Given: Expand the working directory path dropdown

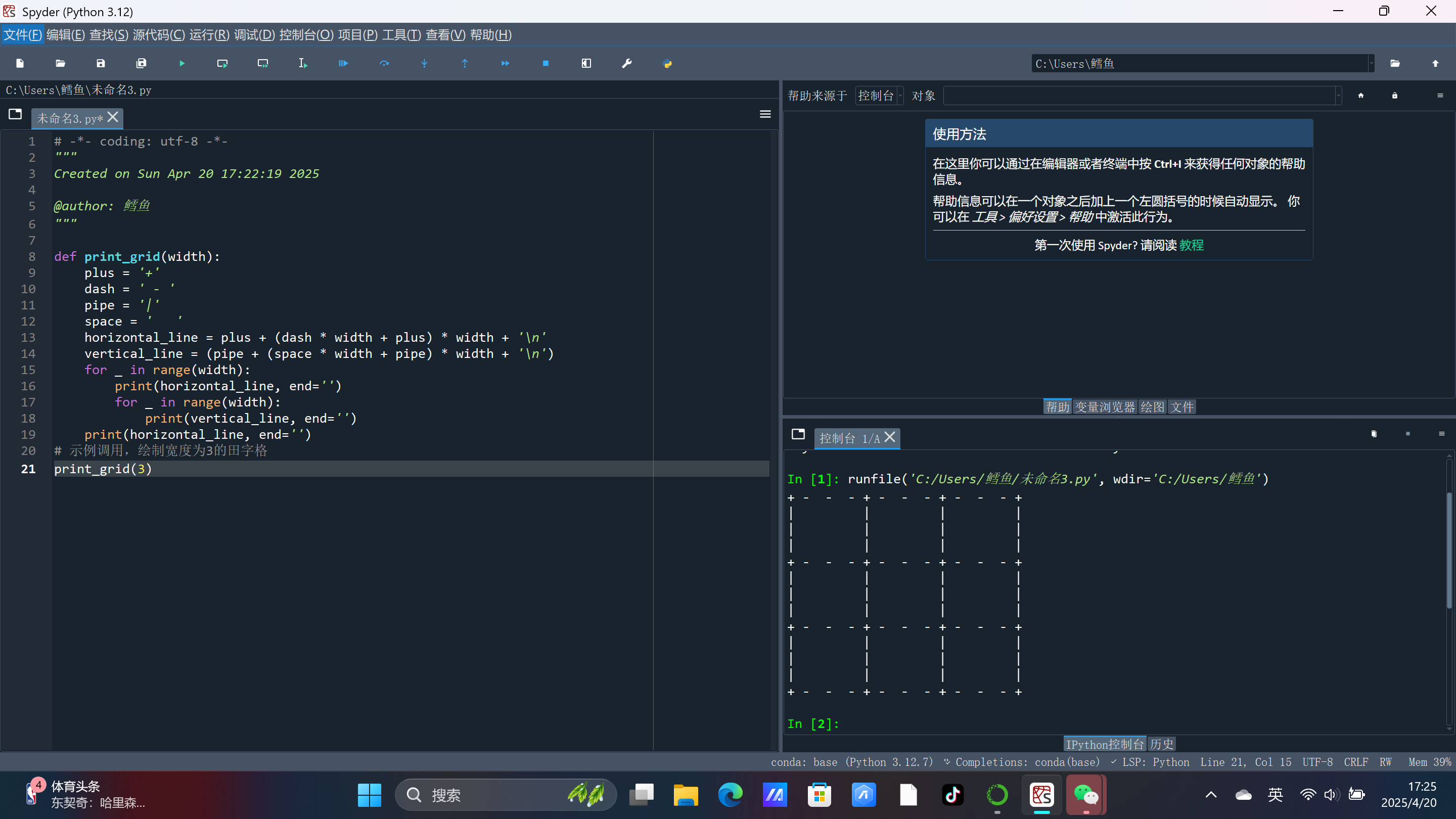Looking at the screenshot, I should [1371, 63].
